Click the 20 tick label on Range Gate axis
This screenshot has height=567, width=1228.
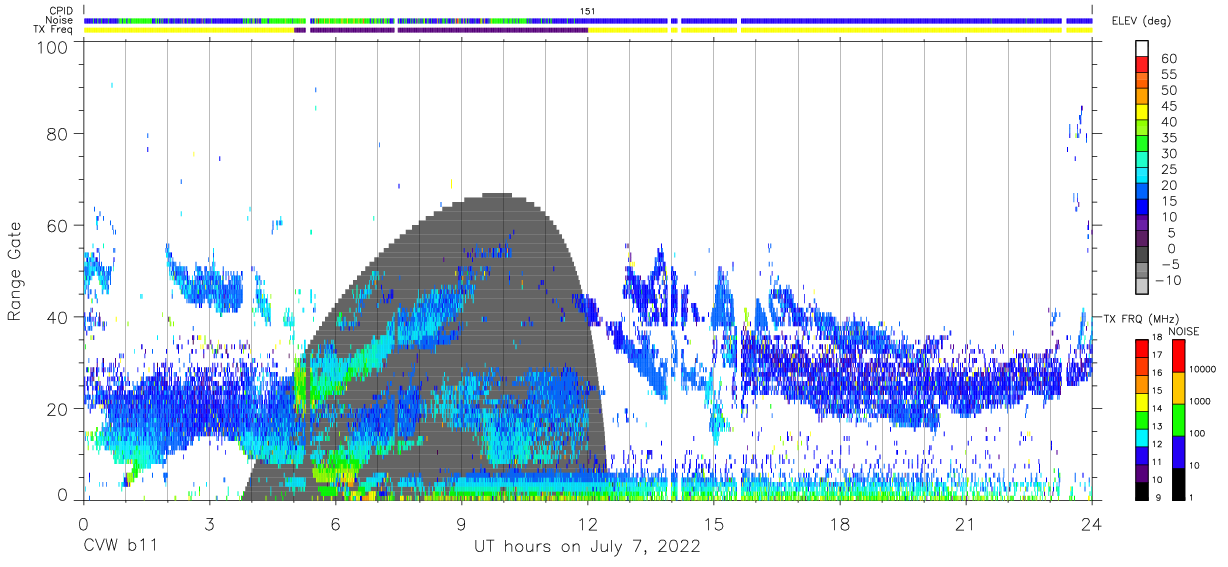[x=58, y=409]
